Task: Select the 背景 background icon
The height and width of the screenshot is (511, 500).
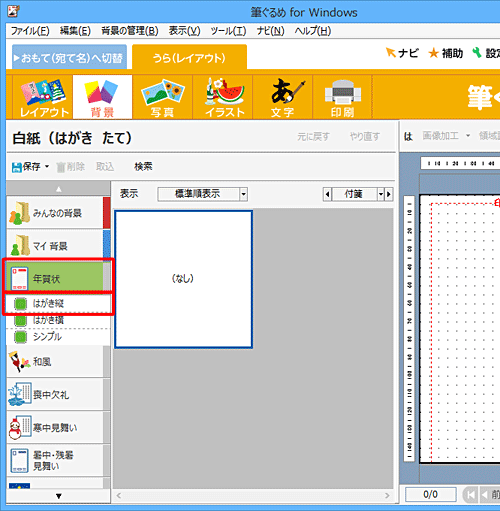Action: pos(102,97)
